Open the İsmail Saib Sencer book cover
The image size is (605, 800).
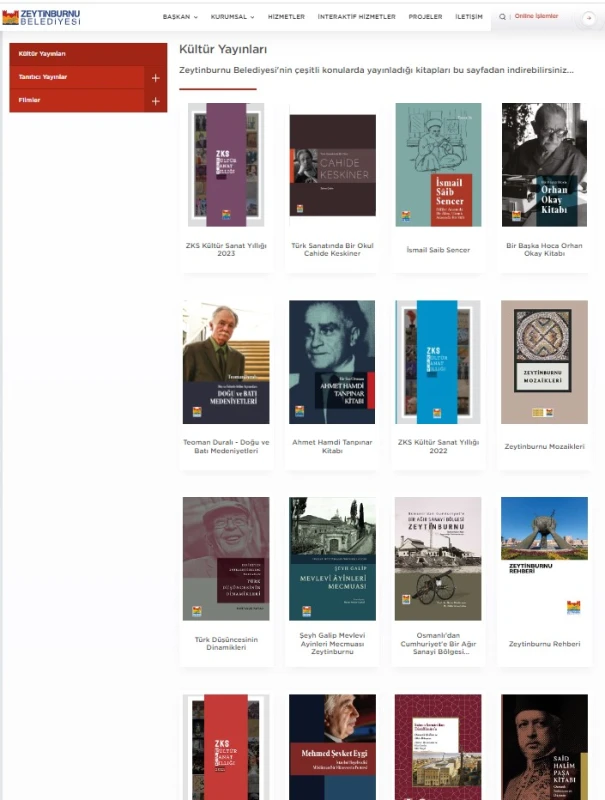click(x=438, y=165)
